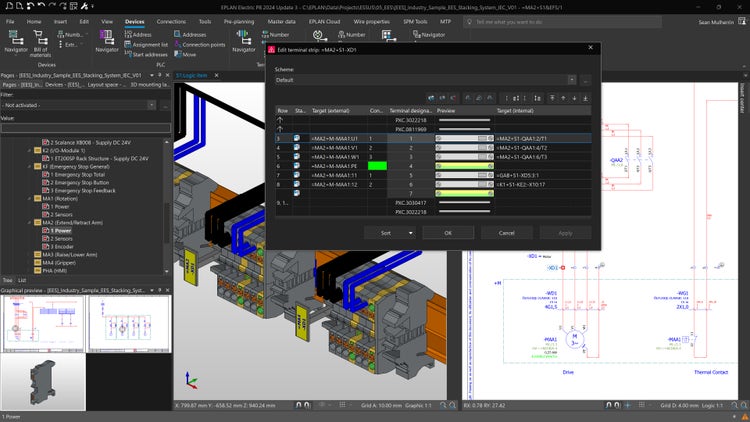Click green color cell in row 6
This screenshot has width=750, height=422.
tap(377, 166)
